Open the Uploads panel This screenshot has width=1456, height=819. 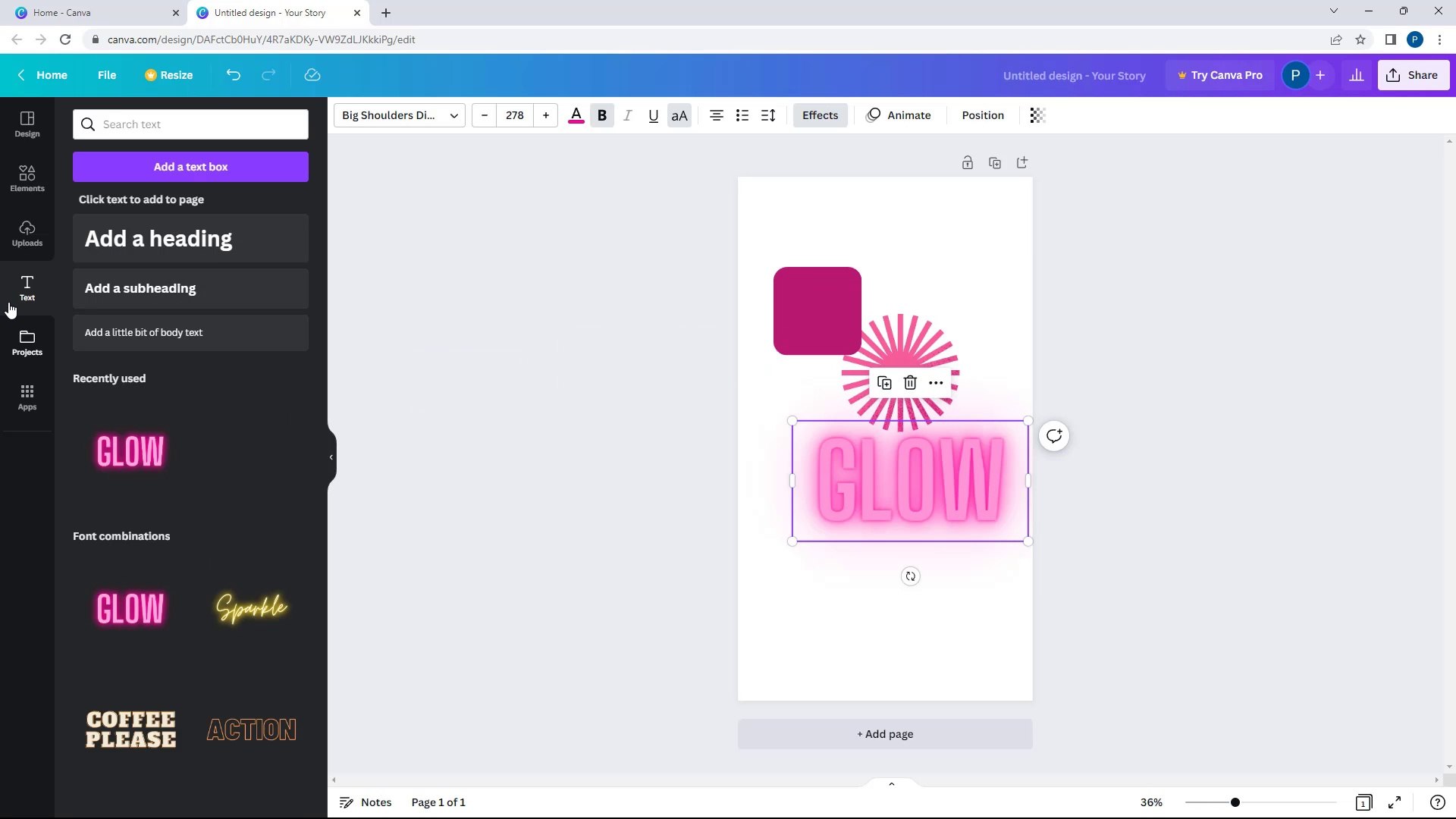click(27, 234)
